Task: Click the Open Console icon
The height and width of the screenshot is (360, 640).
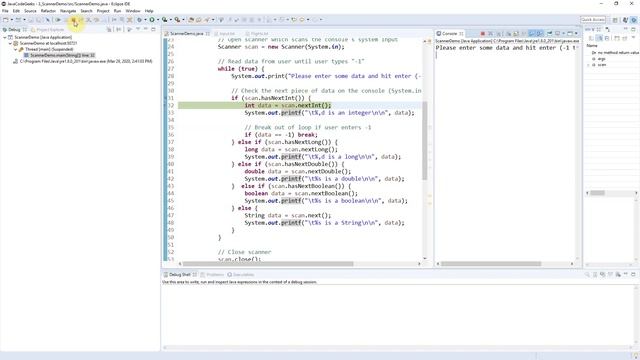Action: (570, 33)
